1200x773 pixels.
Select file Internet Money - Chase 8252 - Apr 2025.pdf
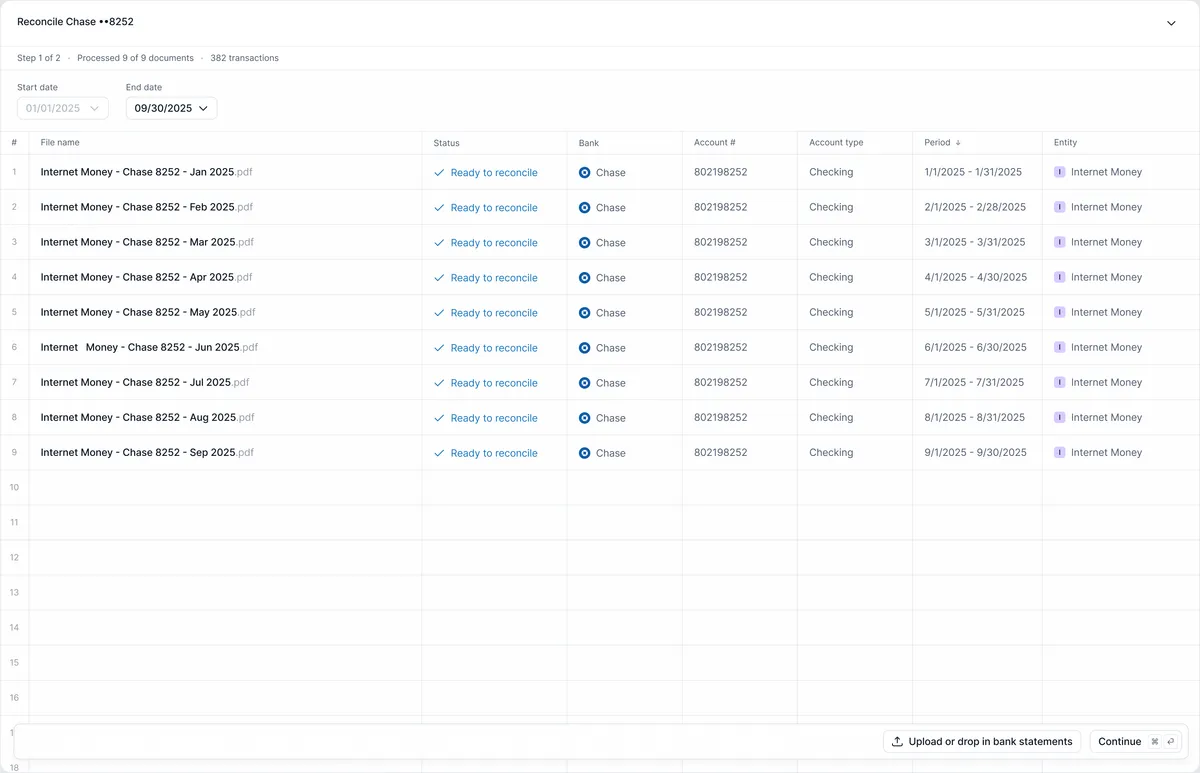click(x=146, y=277)
